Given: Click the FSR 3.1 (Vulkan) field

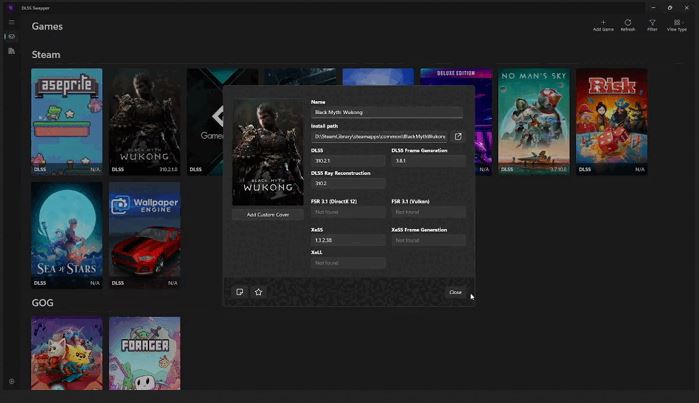Looking at the screenshot, I should pyautogui.click(x=428, y=212).
